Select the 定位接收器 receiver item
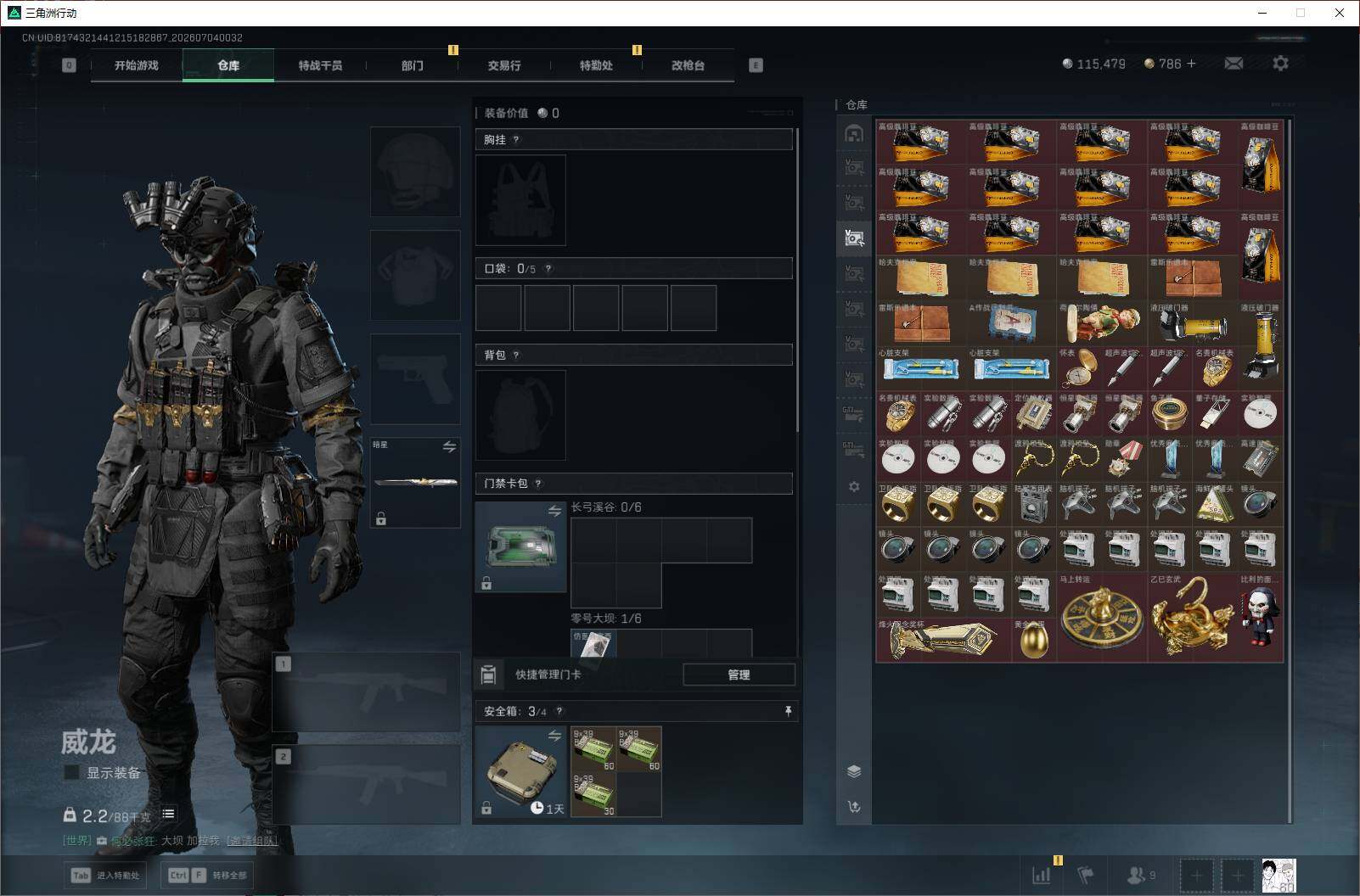 (1033, 414)
